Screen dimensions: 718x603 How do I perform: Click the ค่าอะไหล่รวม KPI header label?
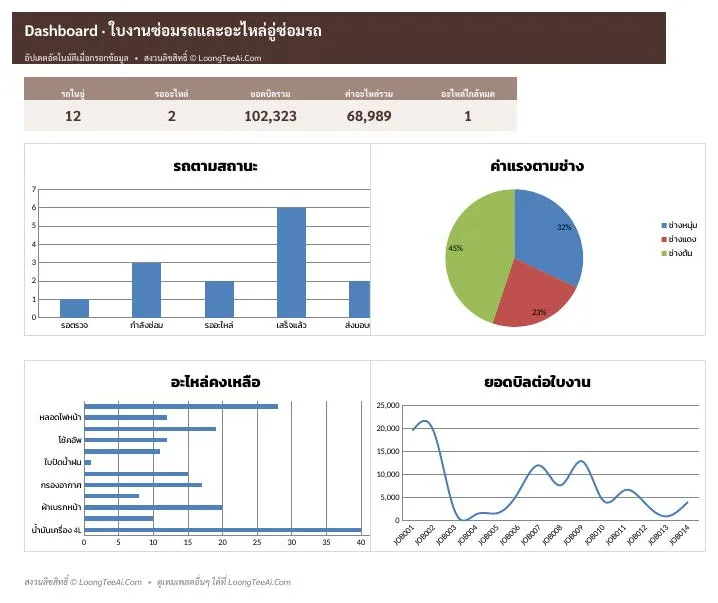pyautogui.click(x=369, y=93)
